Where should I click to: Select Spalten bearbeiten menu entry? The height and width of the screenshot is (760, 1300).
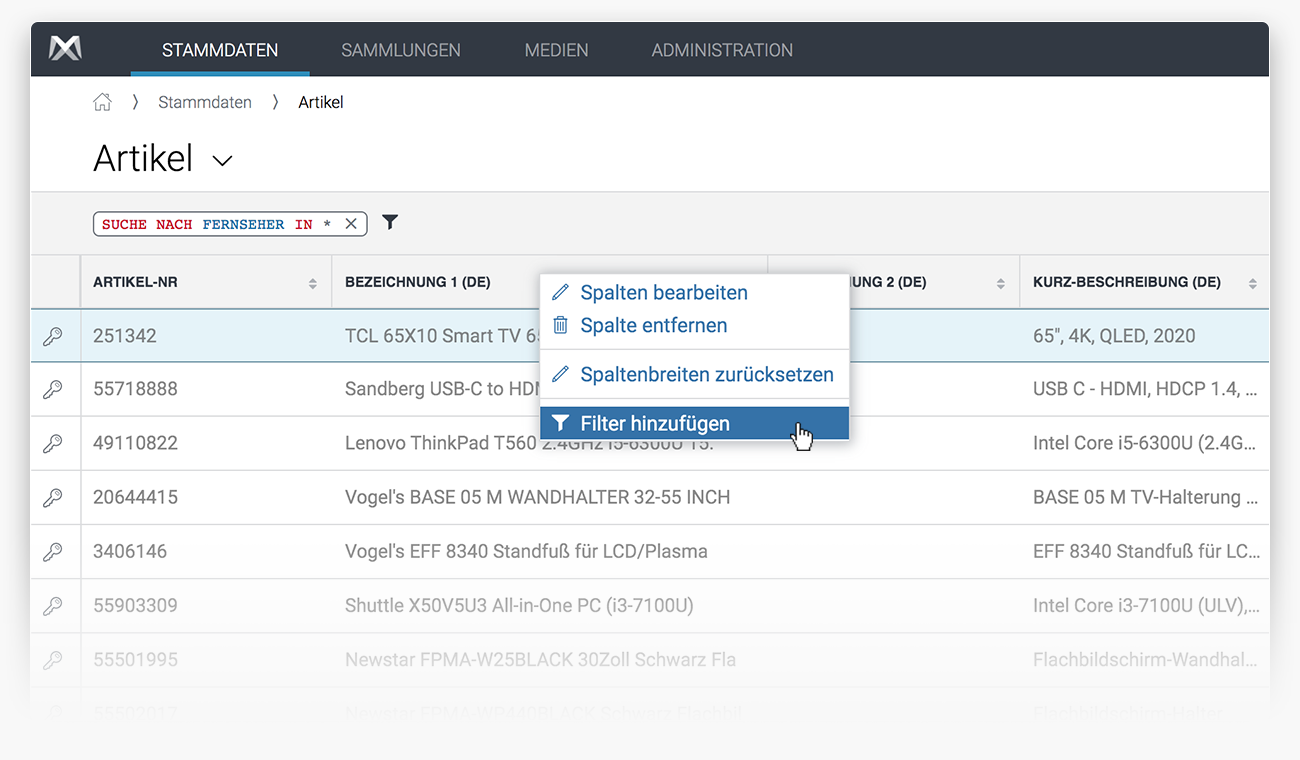point(663,293)
